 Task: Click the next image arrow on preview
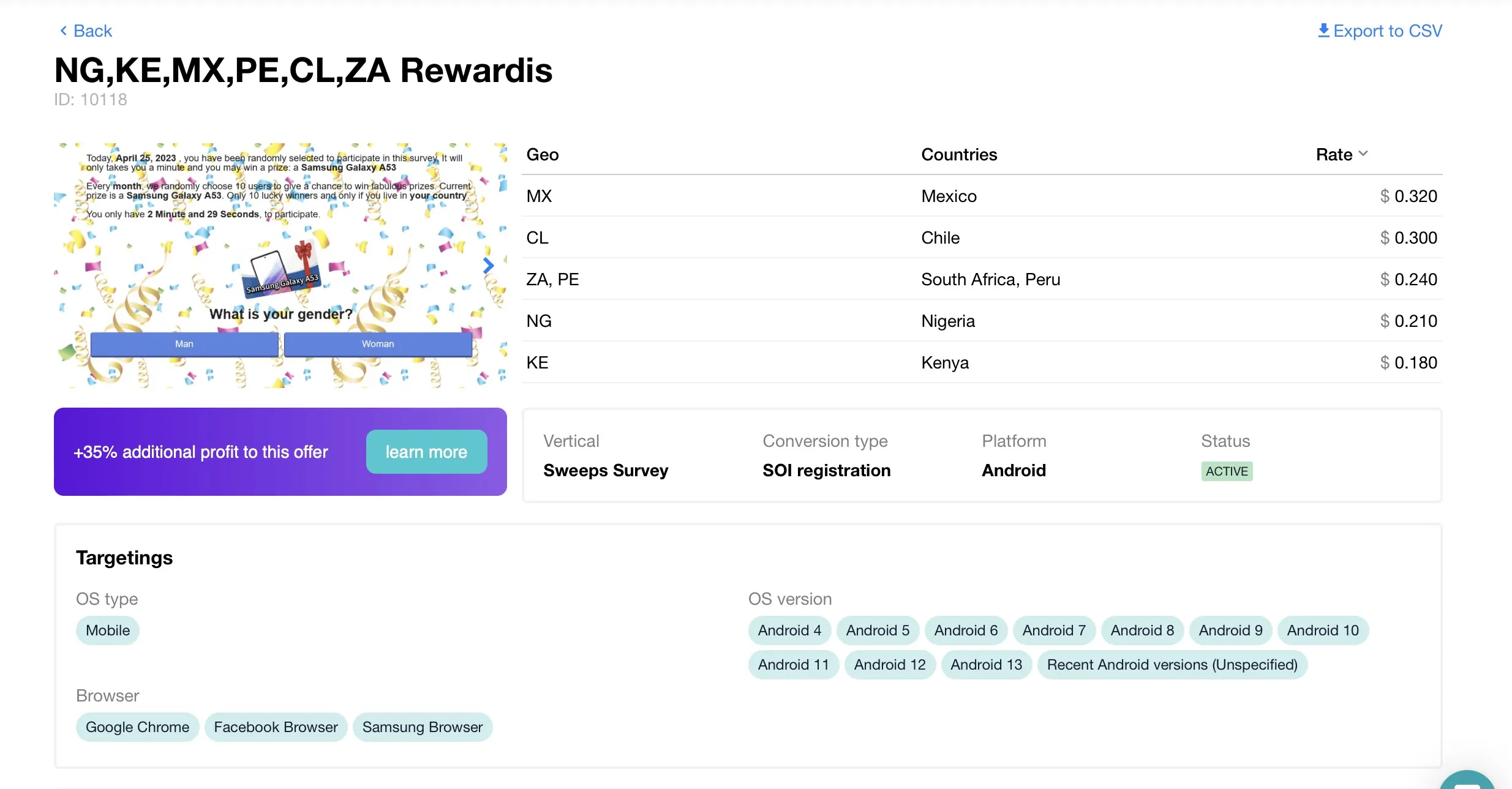coord(488,266)
